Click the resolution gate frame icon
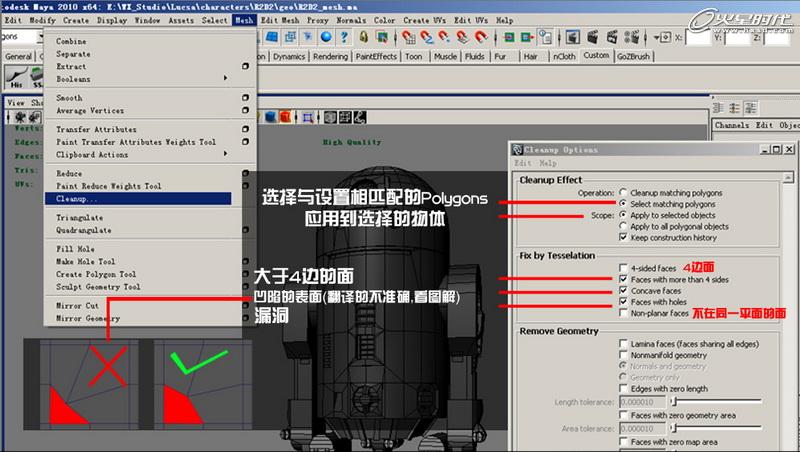The height and width of the screenshot is (452, 800). click(x=308, y=118)
